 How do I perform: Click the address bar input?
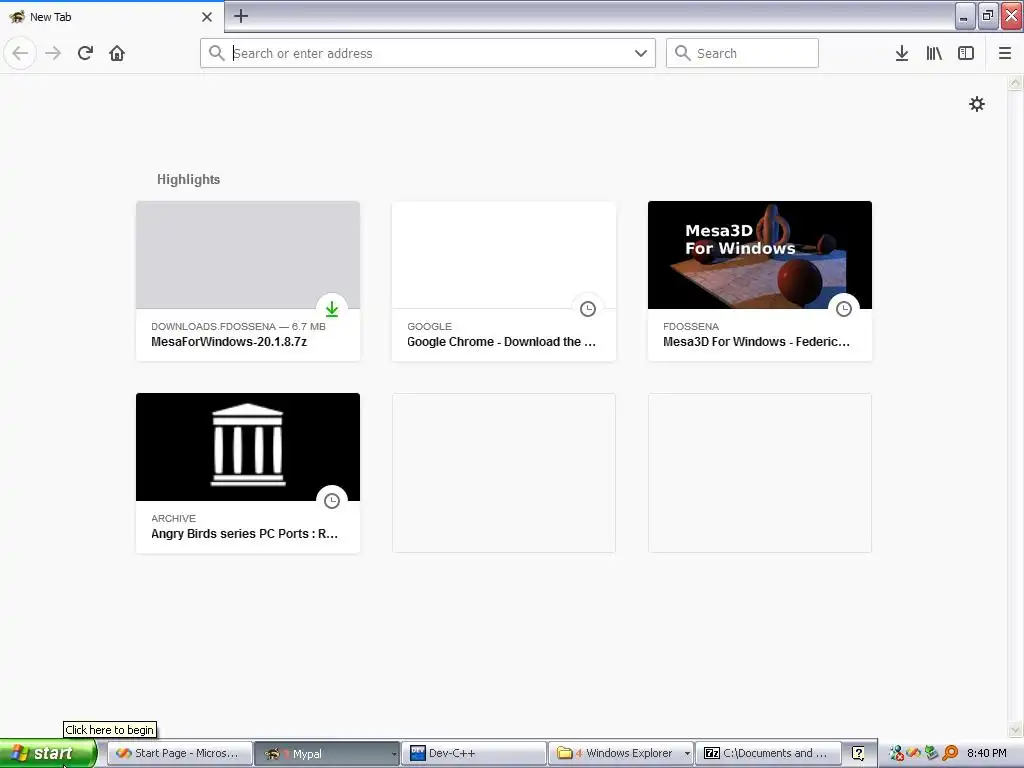point(428,53)
